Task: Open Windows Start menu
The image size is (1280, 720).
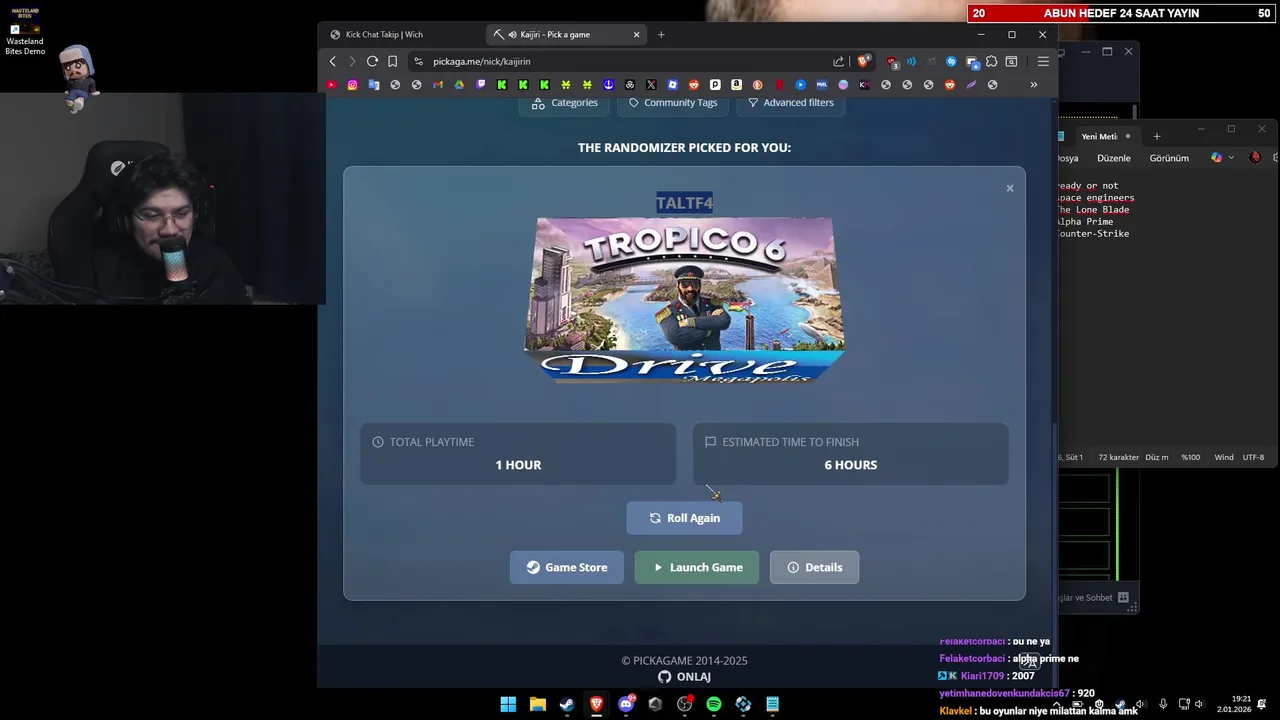Action: pyautogui.click(x=508, y=704)
